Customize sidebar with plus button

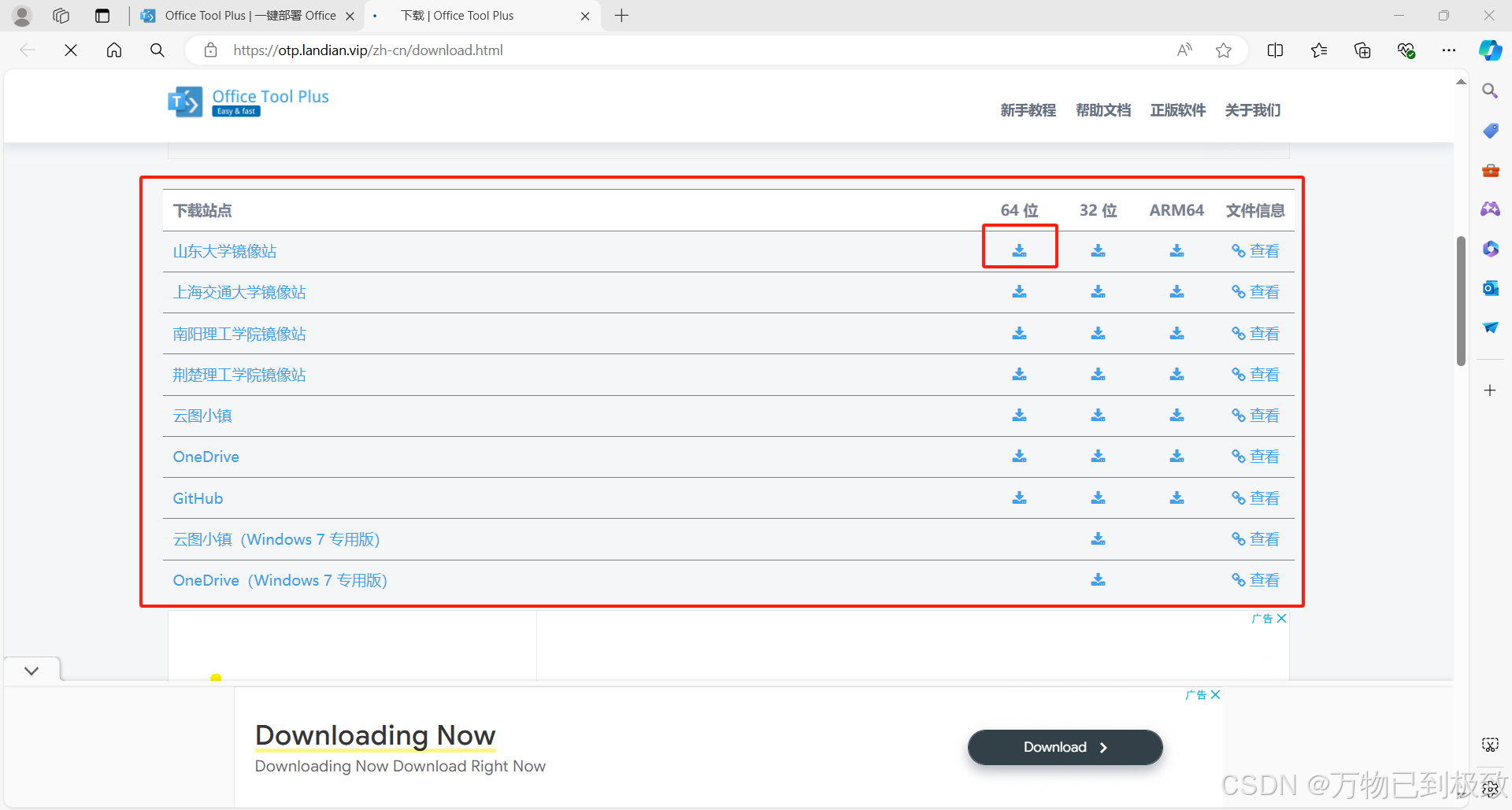(x=1490, y=390)
